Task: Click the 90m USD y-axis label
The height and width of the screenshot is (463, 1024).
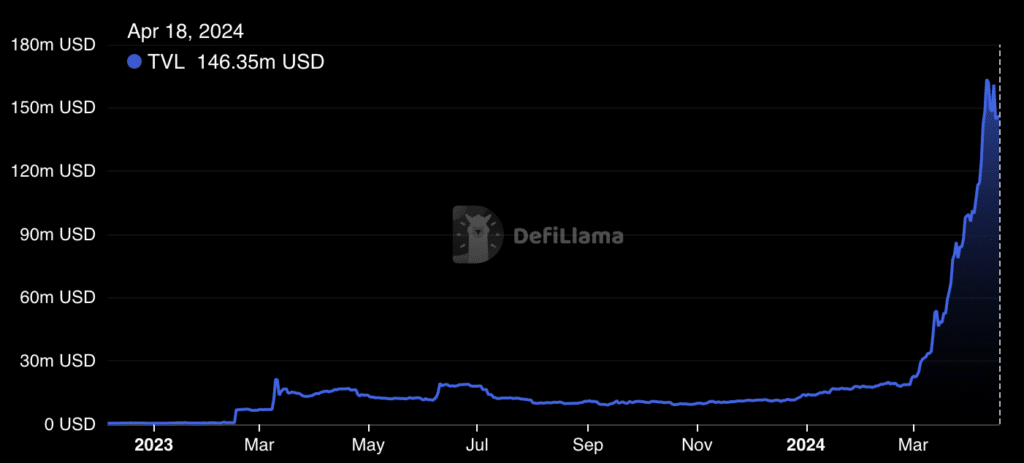Action: point(57,234)
